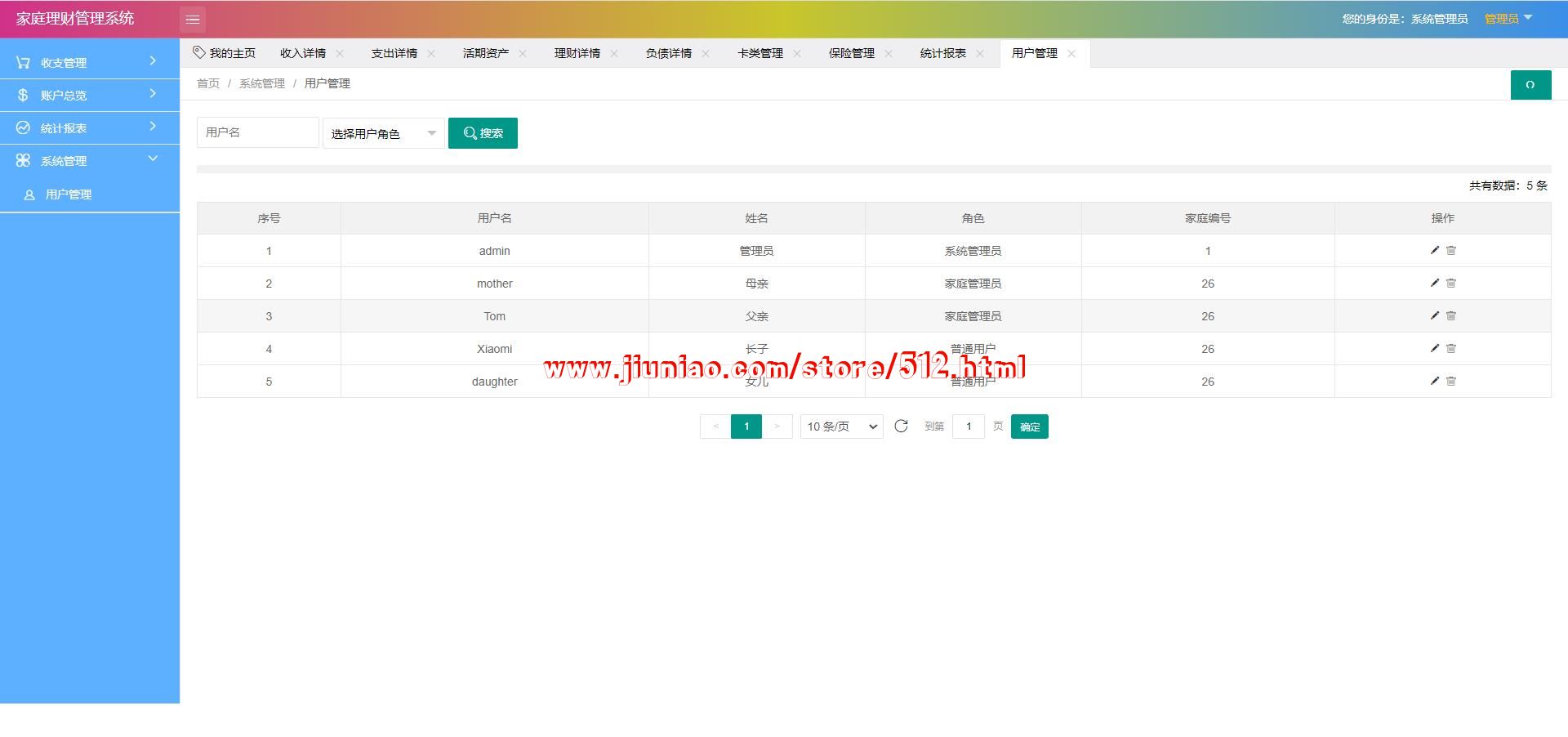
Task: Click the 搜索 search button
Action: [483, 133]
